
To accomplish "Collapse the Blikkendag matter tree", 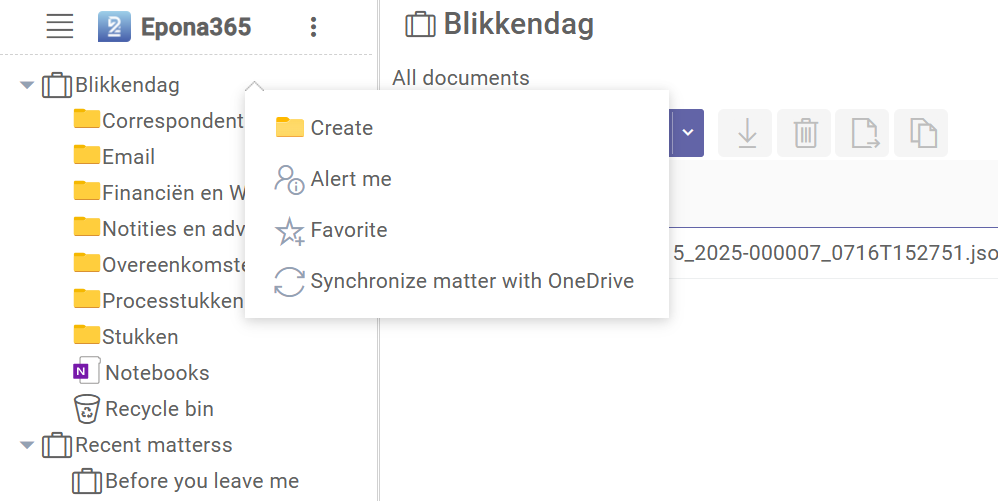I will tap(27, 85).
